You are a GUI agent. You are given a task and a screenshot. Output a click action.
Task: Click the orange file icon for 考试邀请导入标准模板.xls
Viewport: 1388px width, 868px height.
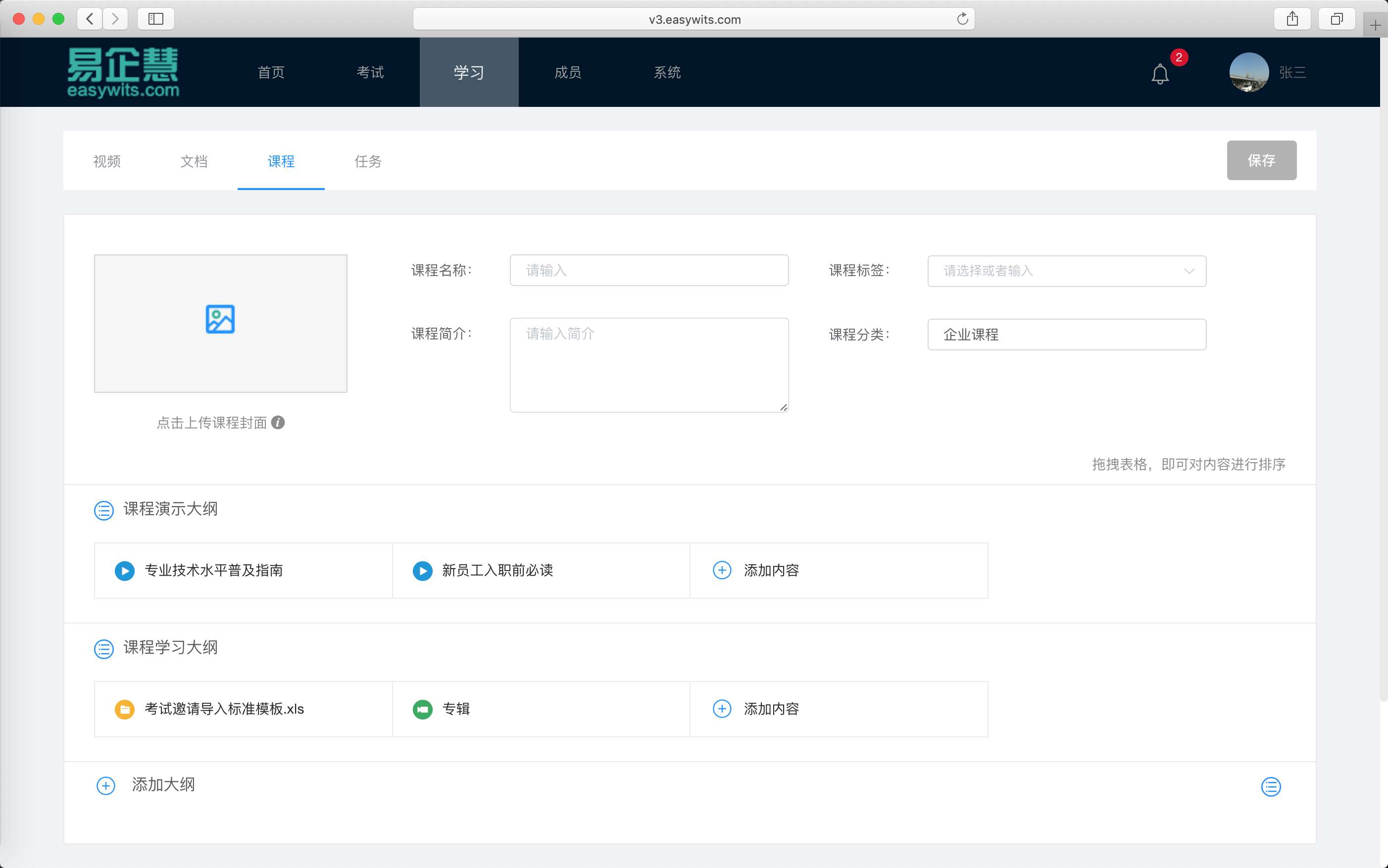click(125, 710)
